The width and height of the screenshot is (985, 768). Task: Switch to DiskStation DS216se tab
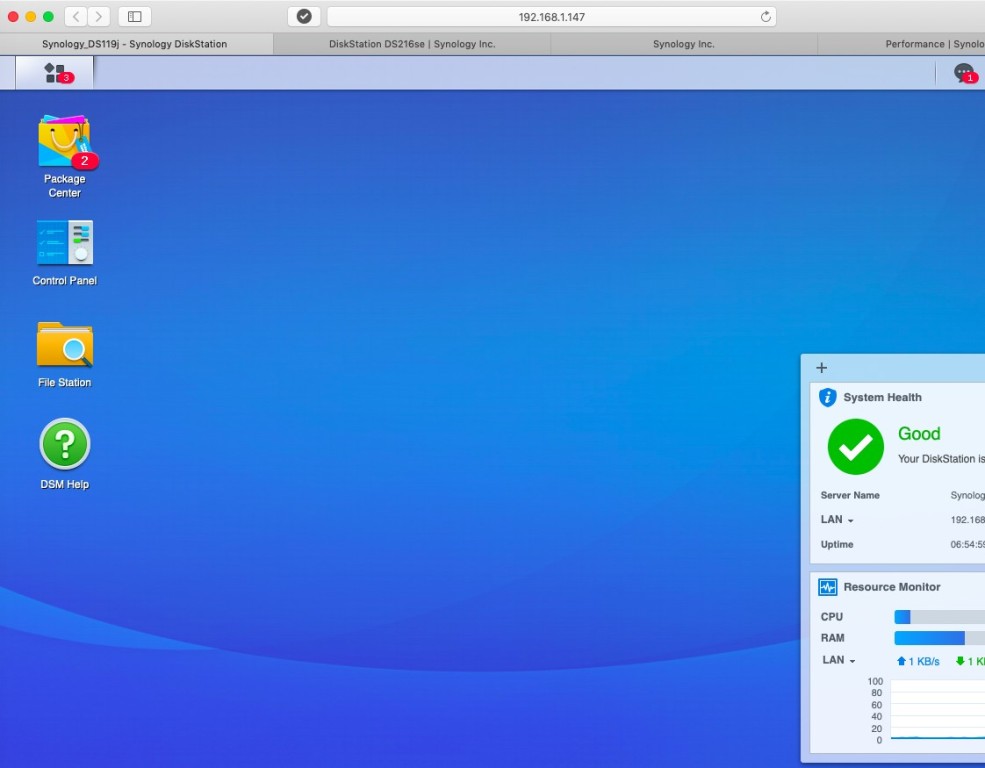pos(412,44)
